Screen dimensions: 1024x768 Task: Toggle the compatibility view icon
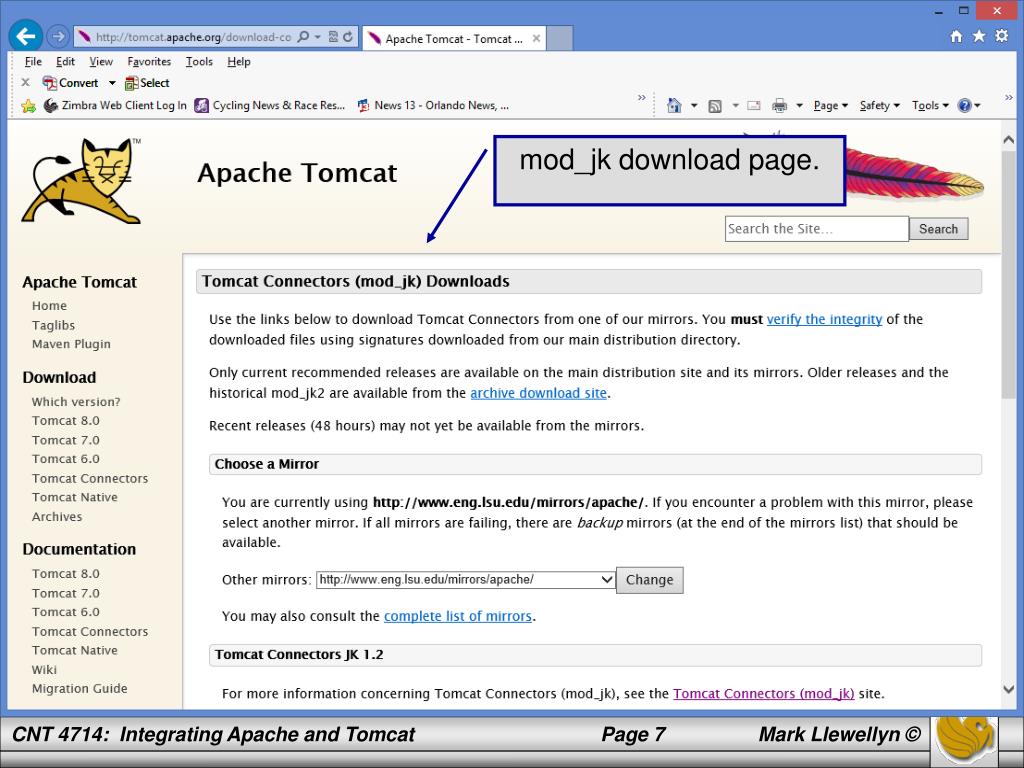point(333,37)
